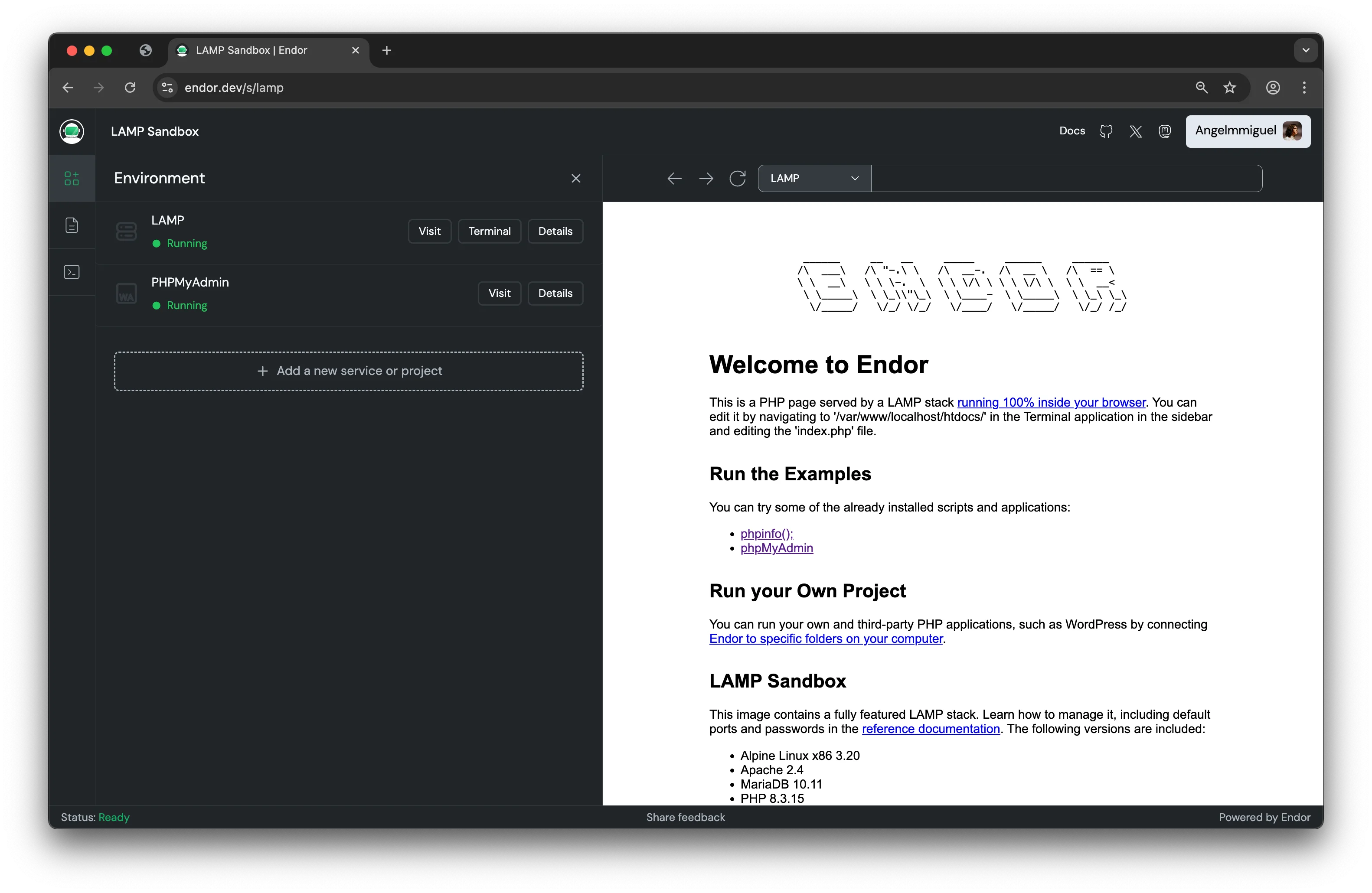This screenshot has height=893, width=1372.
Task: Open the Terminal icon in the sidebar
Action: [x=72, y=272]
